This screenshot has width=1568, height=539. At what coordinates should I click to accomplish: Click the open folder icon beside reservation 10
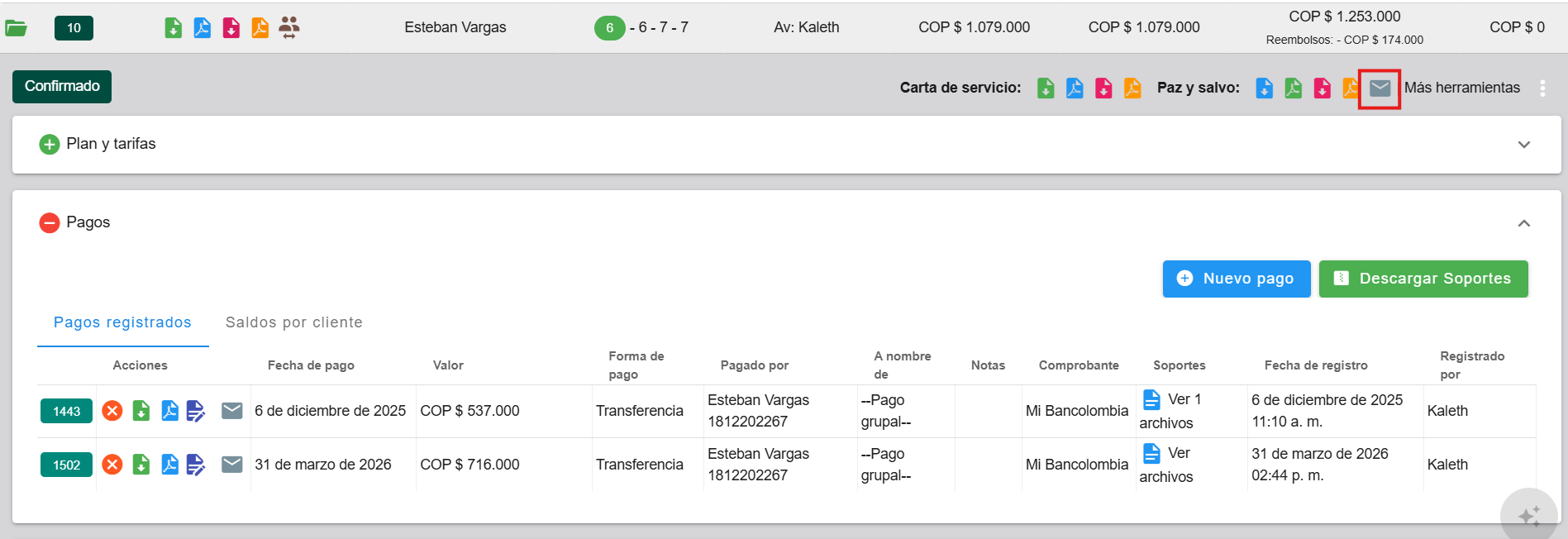[16, 28]
